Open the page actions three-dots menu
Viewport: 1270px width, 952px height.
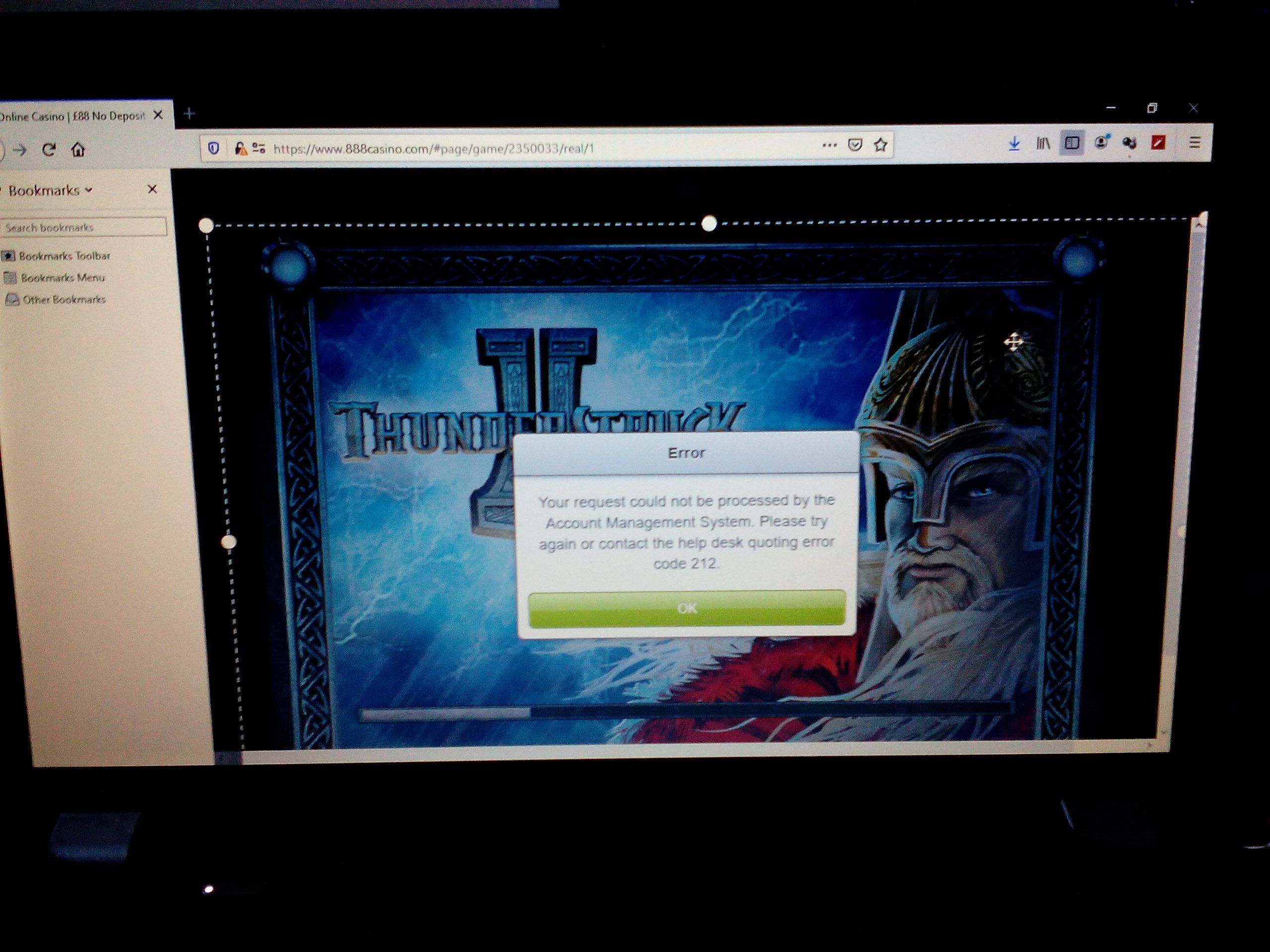tap(829, 146)
